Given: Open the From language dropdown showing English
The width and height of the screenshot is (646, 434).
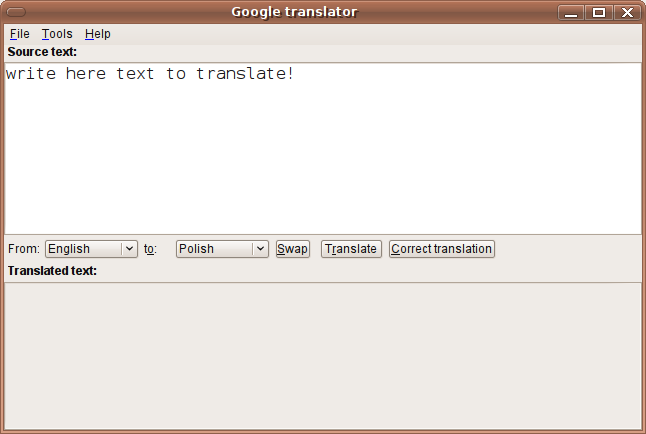Looking at the screenshot, I should point(82,249).
